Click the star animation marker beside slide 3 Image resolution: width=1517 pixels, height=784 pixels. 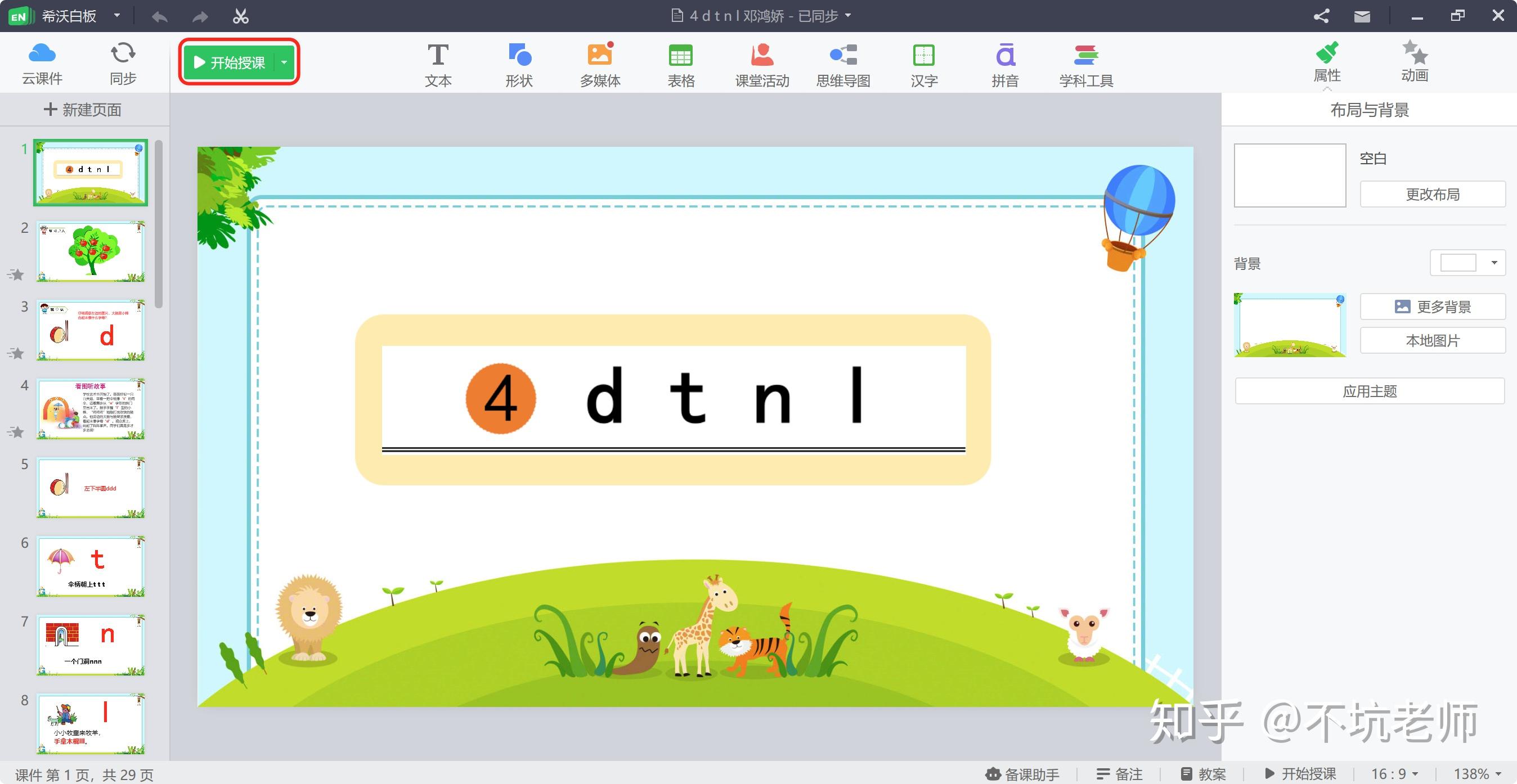[x=16, y=353]
